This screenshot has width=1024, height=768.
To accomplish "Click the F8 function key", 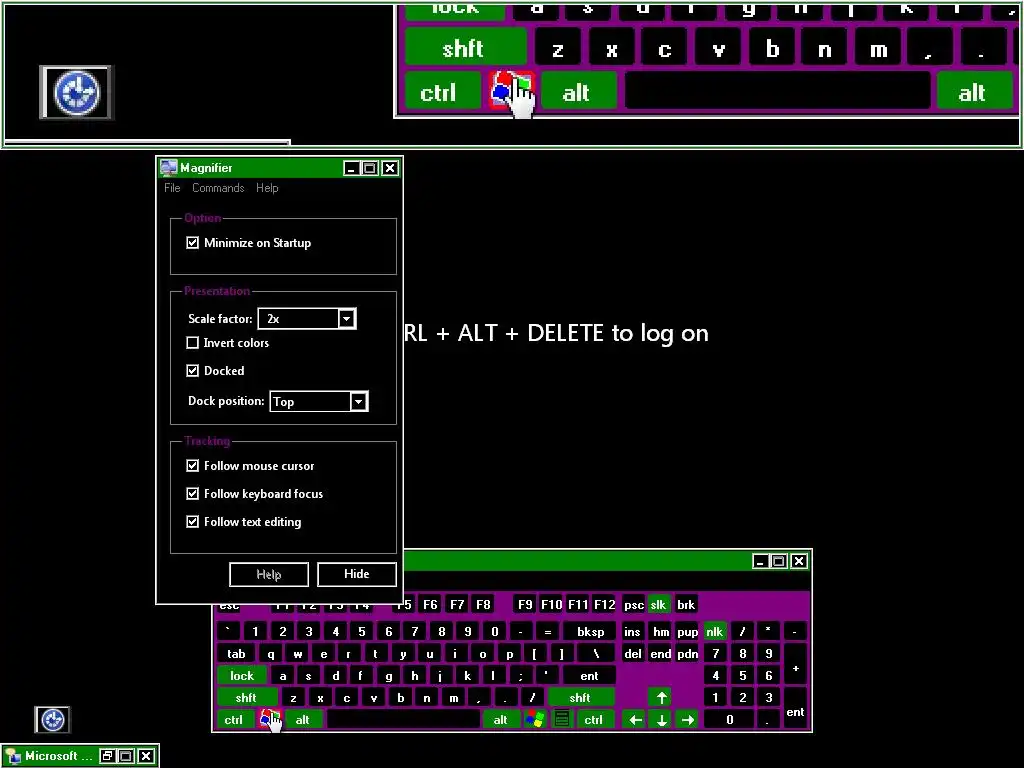I will coord(483,604).
